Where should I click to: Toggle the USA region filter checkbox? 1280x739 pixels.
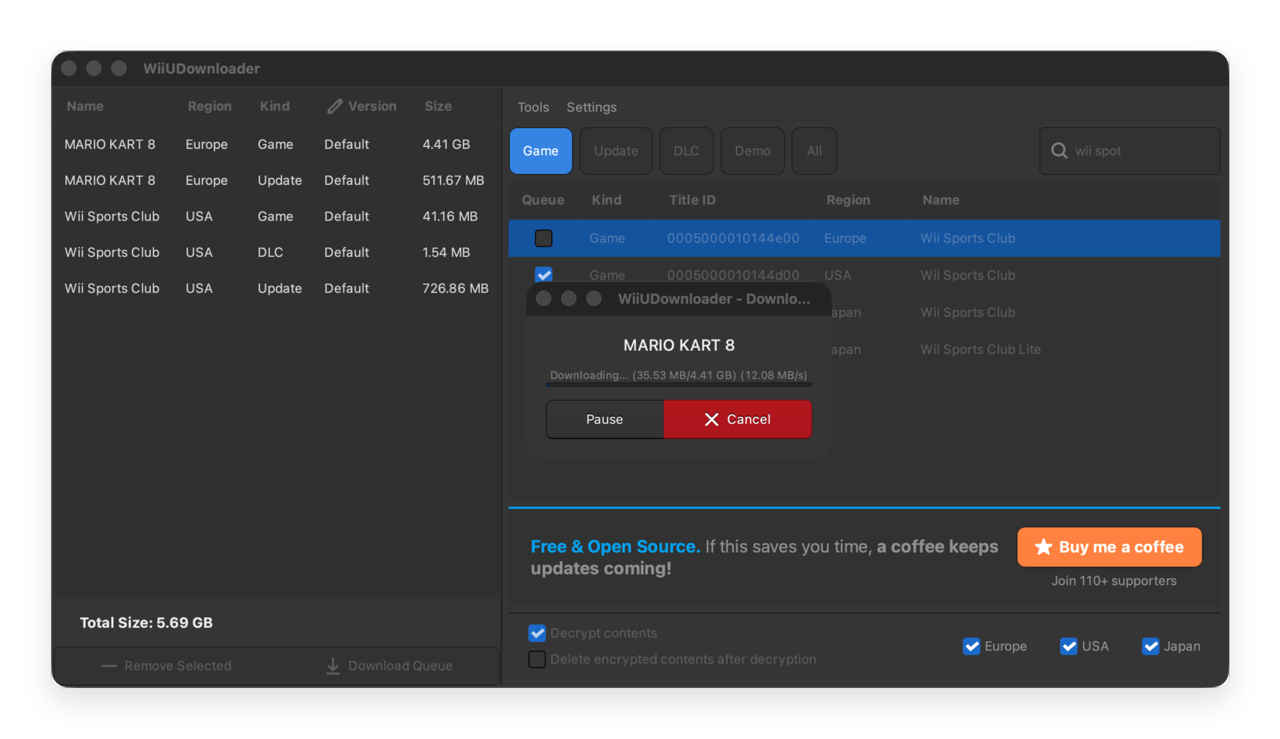click(x=1068, y=646)
